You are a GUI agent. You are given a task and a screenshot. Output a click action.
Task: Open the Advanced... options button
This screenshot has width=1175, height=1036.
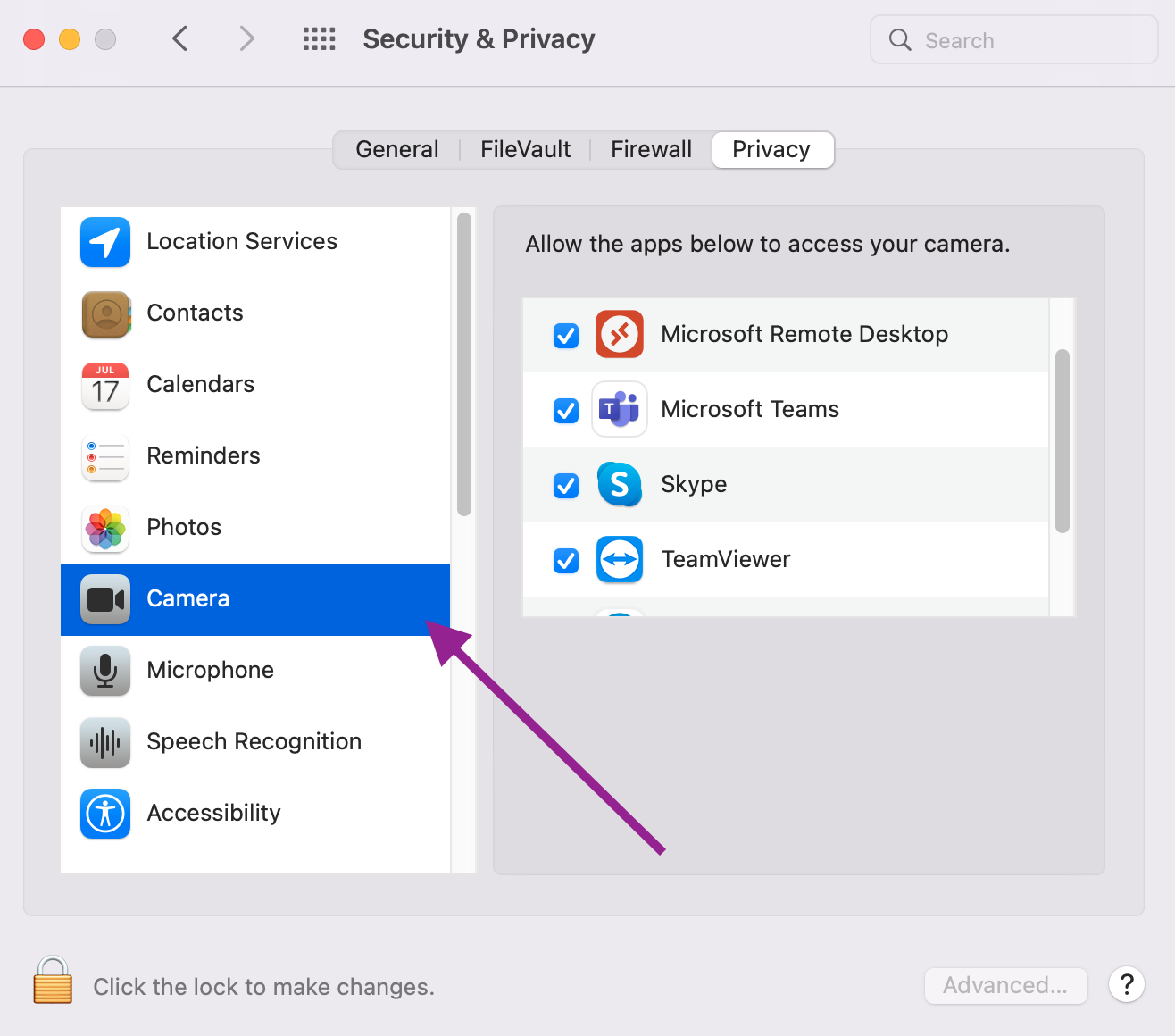click(1005, 985)
